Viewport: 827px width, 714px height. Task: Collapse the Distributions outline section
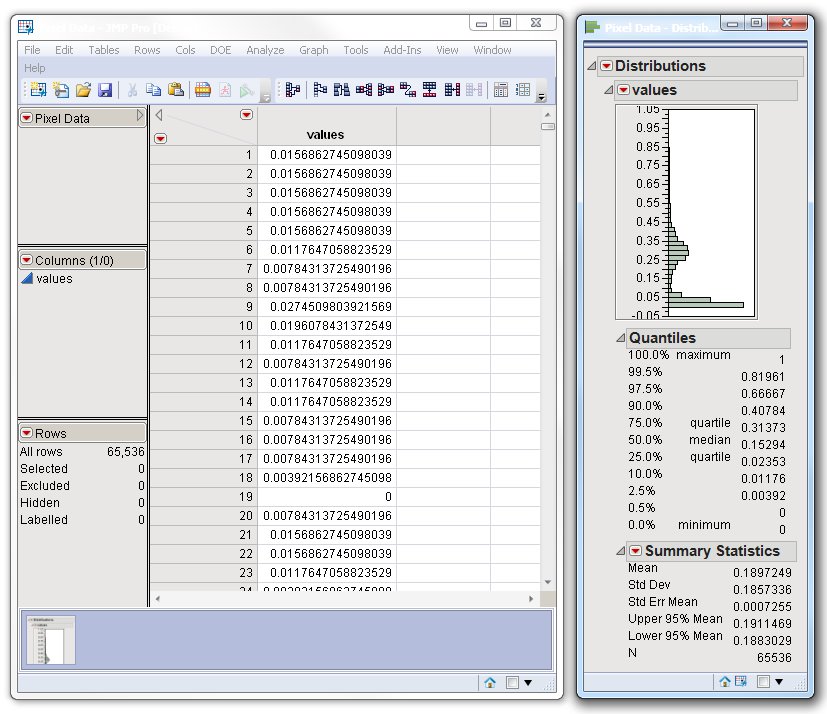(592, 66)
